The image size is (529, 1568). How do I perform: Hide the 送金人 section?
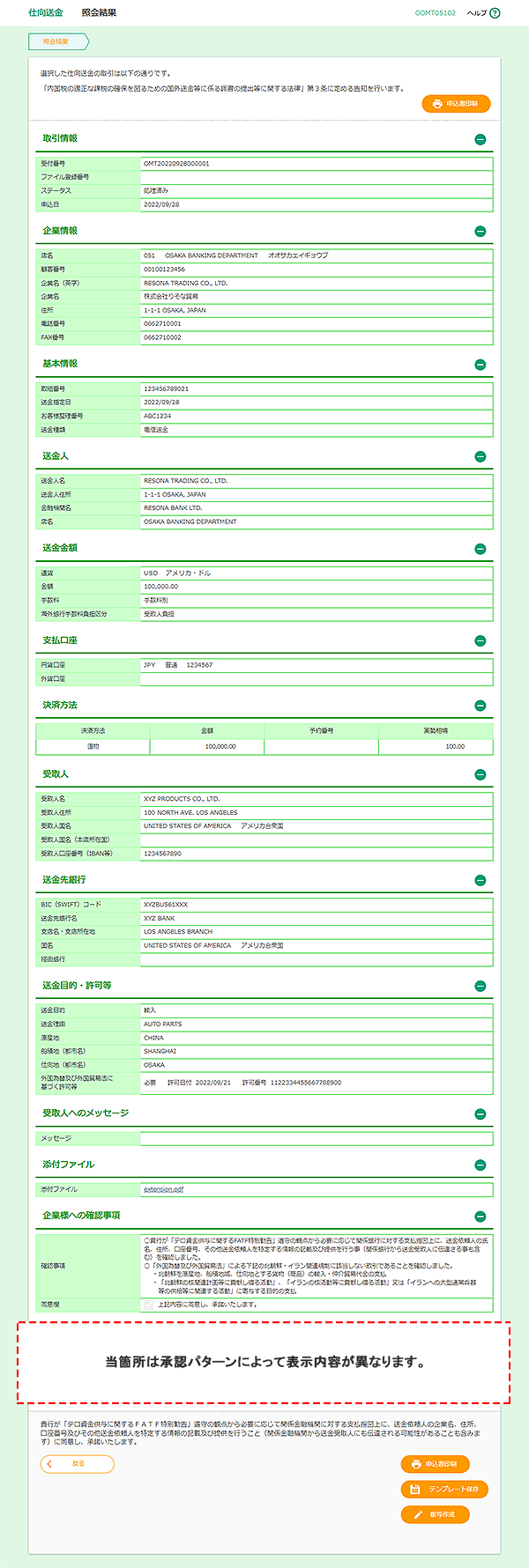[480, 457]
